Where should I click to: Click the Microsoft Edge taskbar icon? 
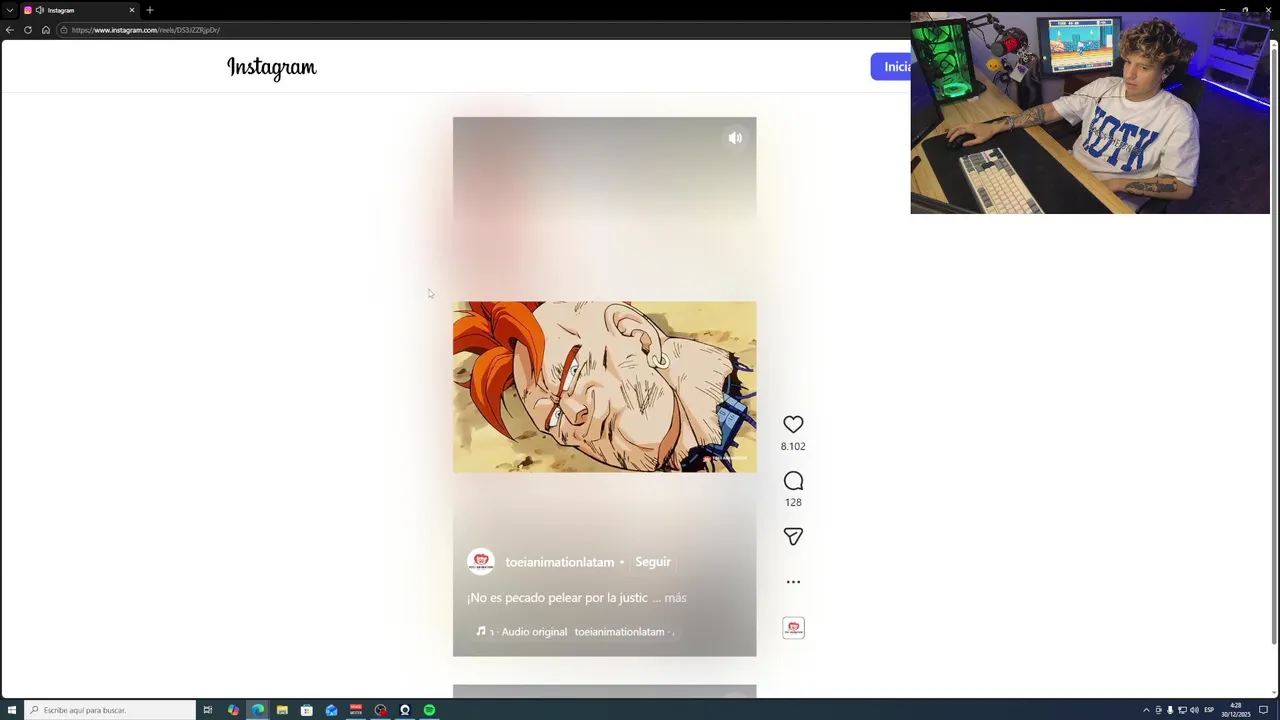point(258,710)
